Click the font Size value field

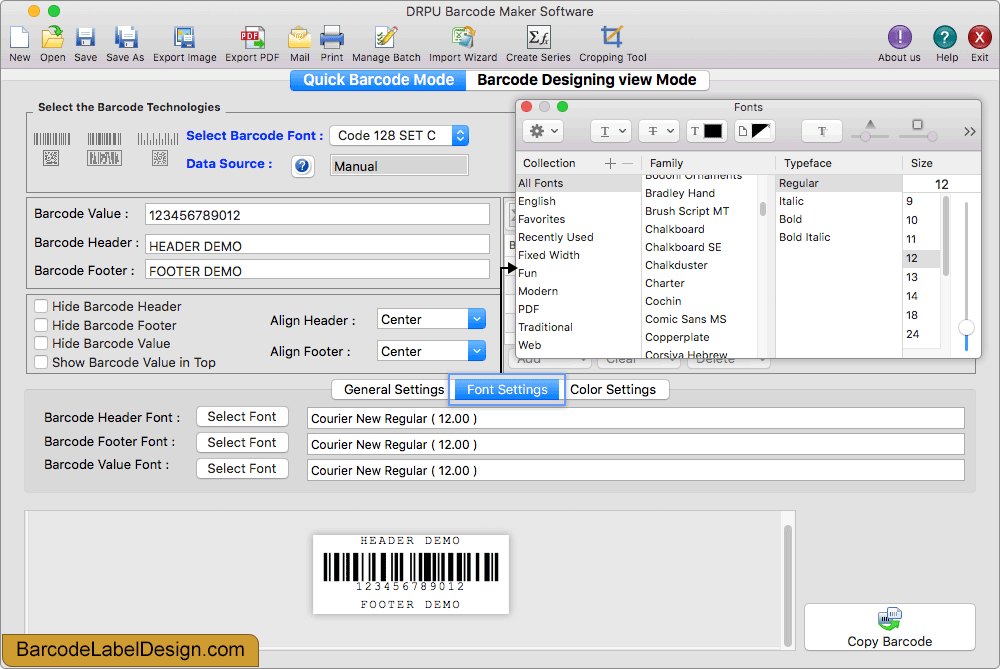click(941, 184)
